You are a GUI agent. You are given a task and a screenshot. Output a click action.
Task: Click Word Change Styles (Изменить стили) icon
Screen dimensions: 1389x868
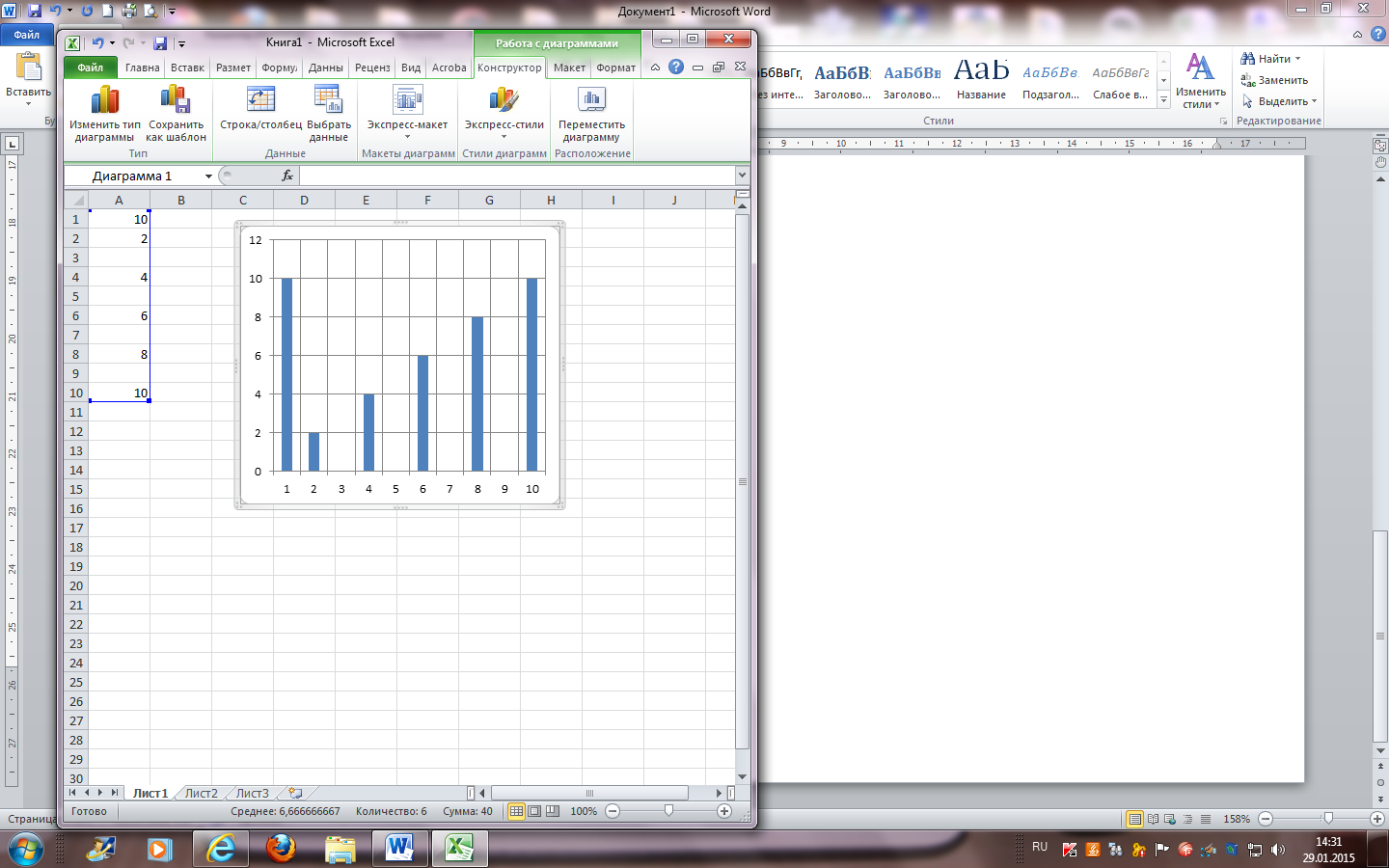tap(1200, 68)
